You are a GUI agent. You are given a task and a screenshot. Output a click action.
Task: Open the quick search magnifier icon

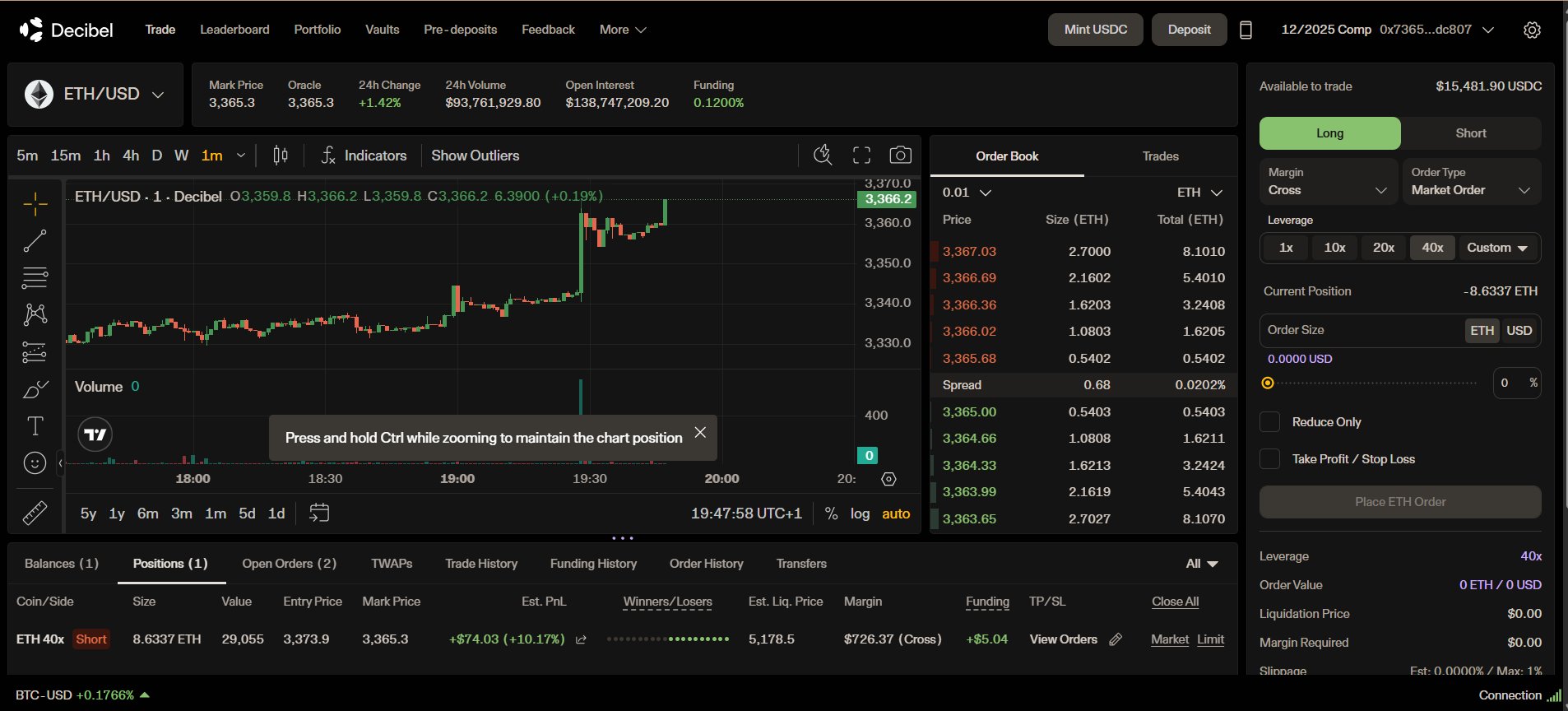click(x=823, y=156)
